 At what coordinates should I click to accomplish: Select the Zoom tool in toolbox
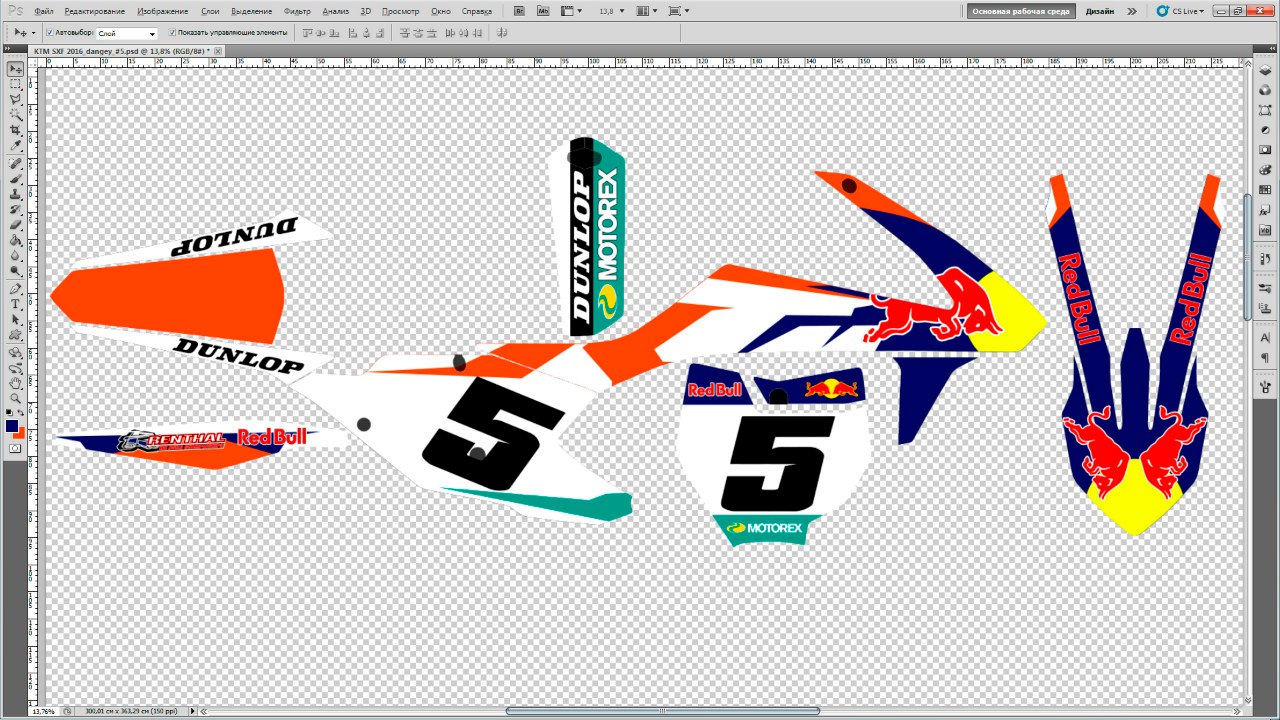(16, 398)
